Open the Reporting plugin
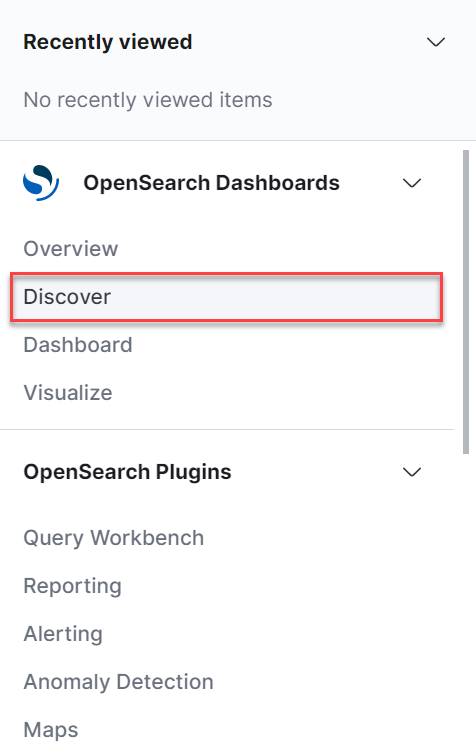This screenshot has width=476, height=750. [x=73, y=586]
